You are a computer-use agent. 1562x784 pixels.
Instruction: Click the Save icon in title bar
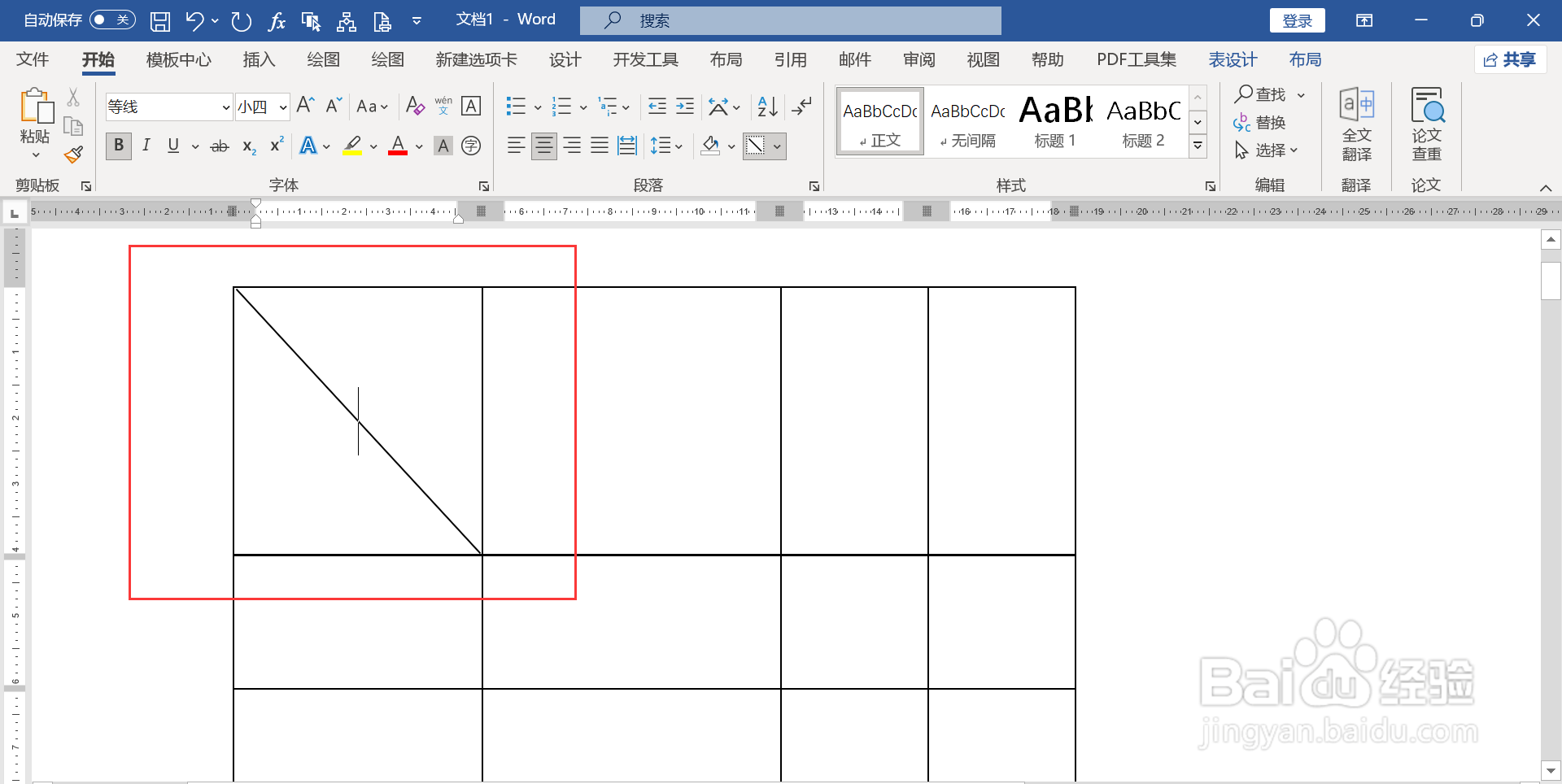point(160,21)
